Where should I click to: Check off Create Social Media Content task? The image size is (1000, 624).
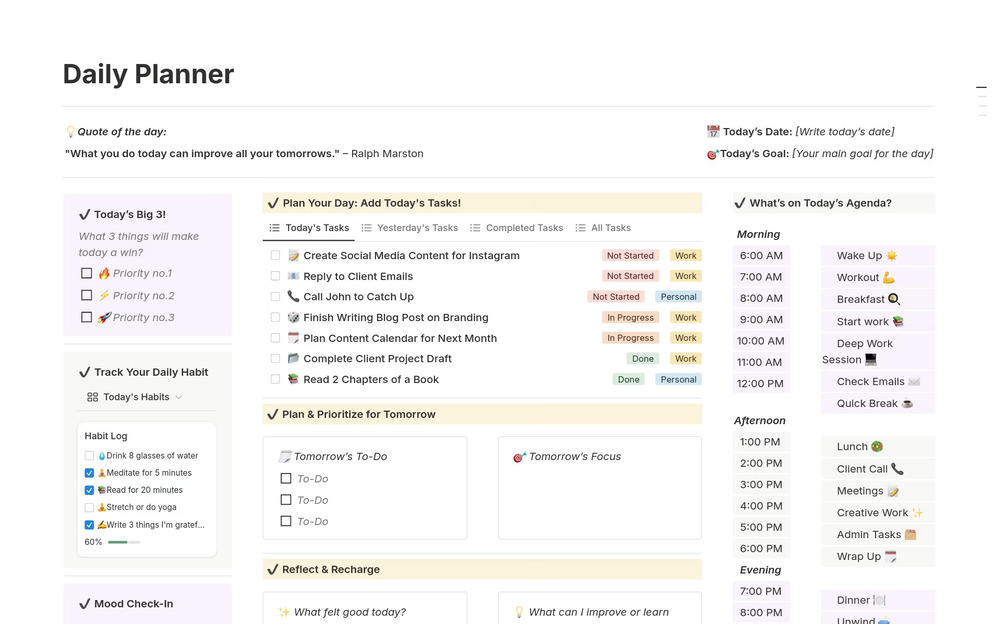275,255
